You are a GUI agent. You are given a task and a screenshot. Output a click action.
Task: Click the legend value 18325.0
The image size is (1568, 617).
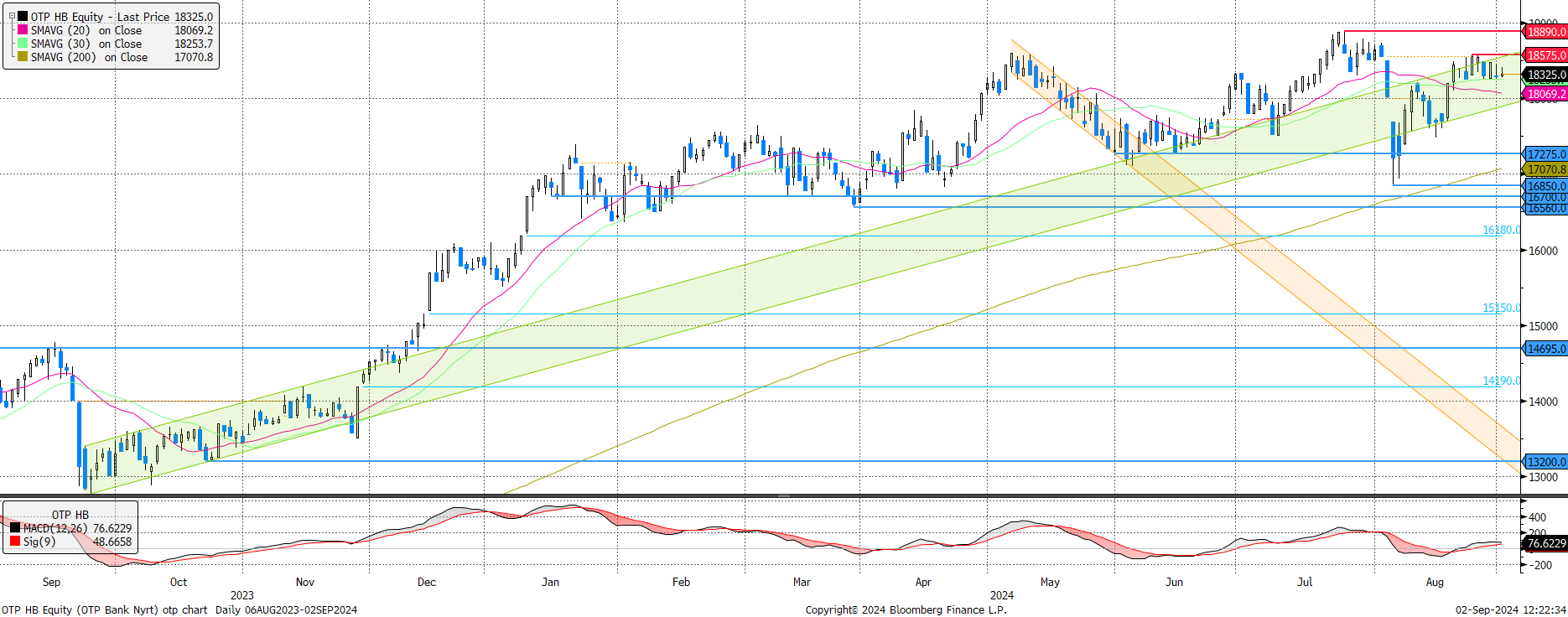pos(194,17)
